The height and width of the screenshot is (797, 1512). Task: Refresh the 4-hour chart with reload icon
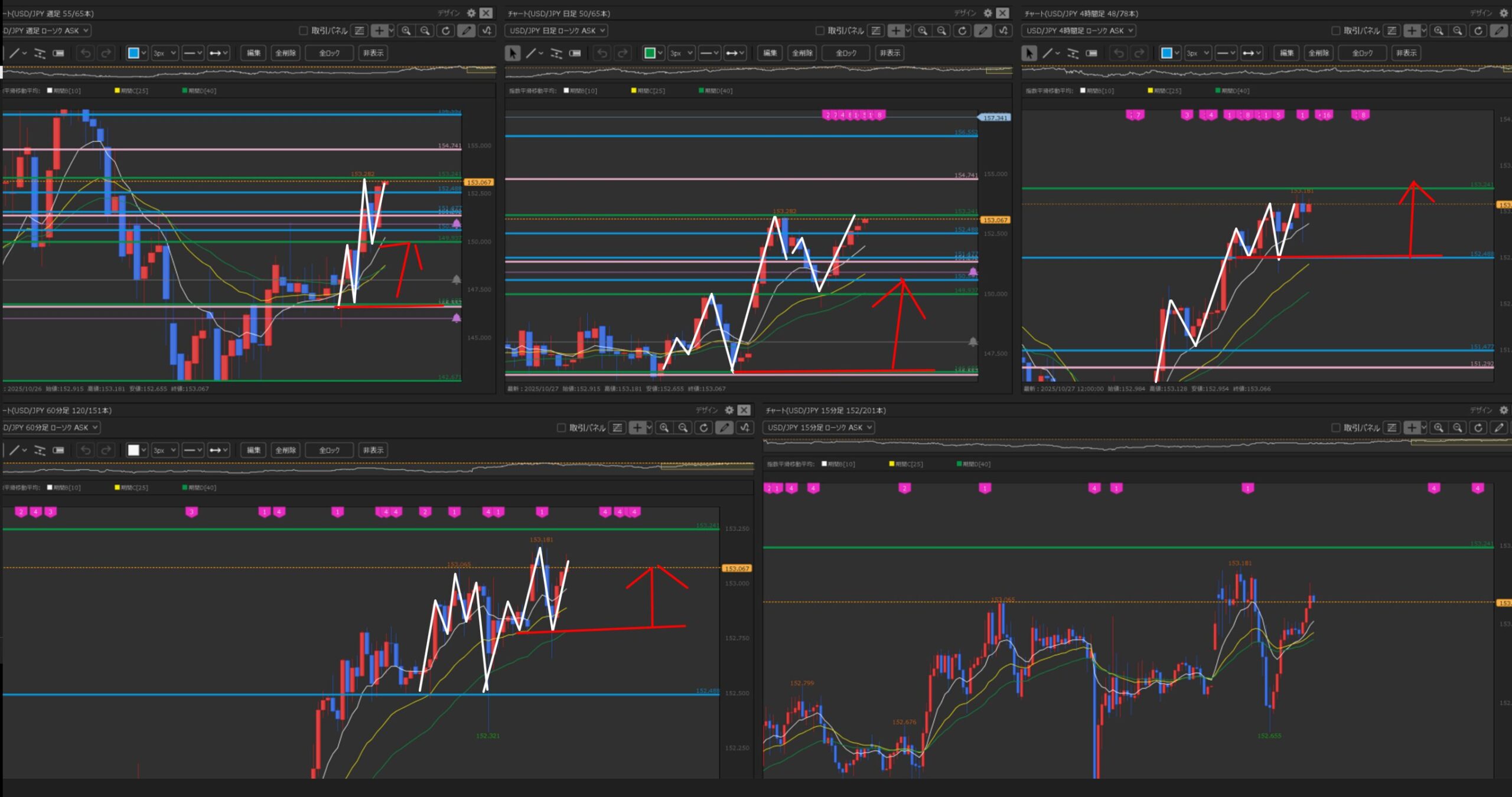pyautogui.click(x=1478, y=31)
